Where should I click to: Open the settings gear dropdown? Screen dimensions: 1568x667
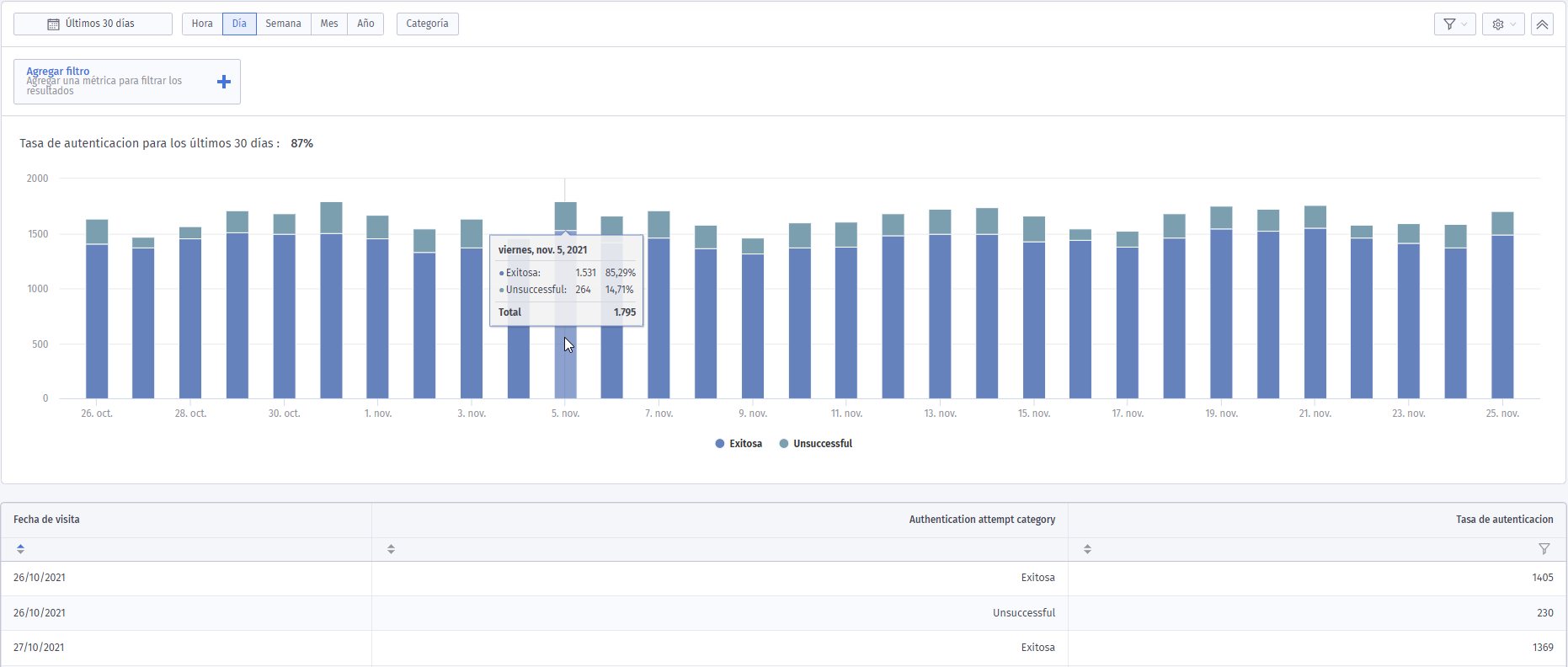pos(1503,24)
